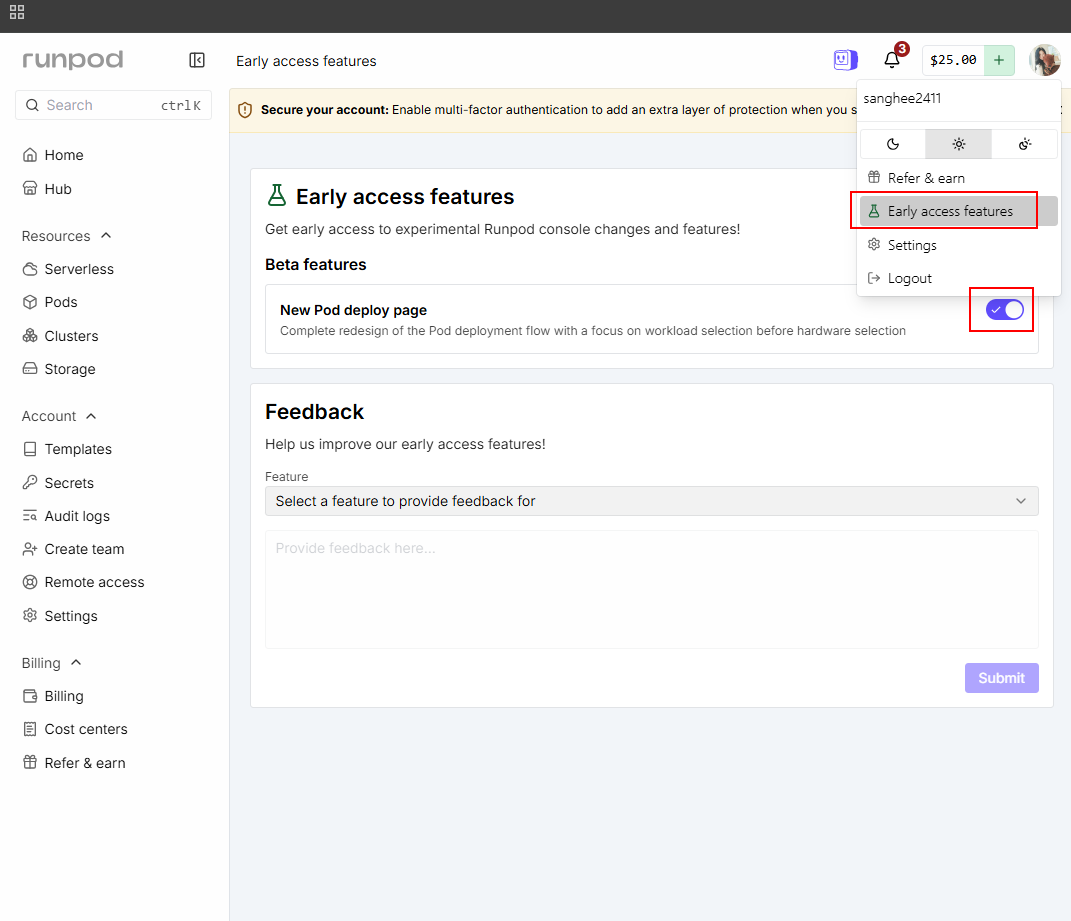Click the purple assistant chat icon
The height and width of the screenshot is (921, 1071).
(x=846, y=60)
